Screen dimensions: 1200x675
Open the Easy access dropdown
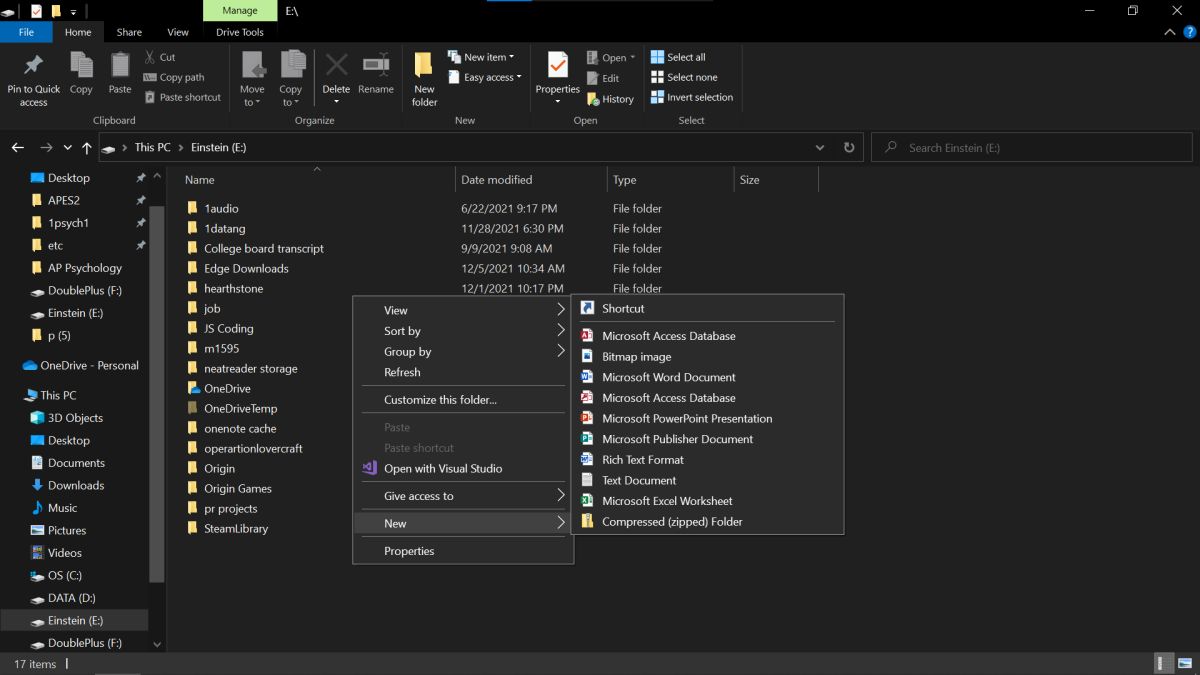(x=484, y=77)
